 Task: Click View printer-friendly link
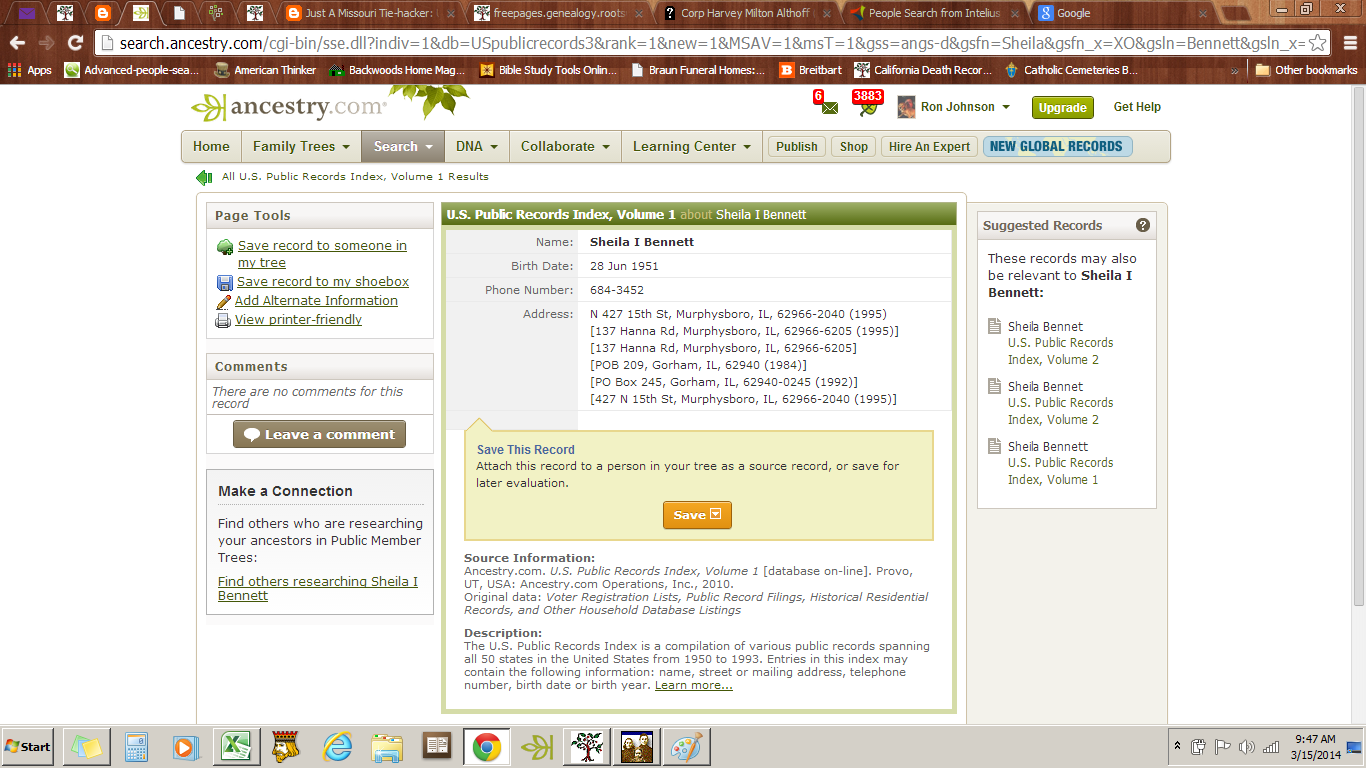click(298, 320)
